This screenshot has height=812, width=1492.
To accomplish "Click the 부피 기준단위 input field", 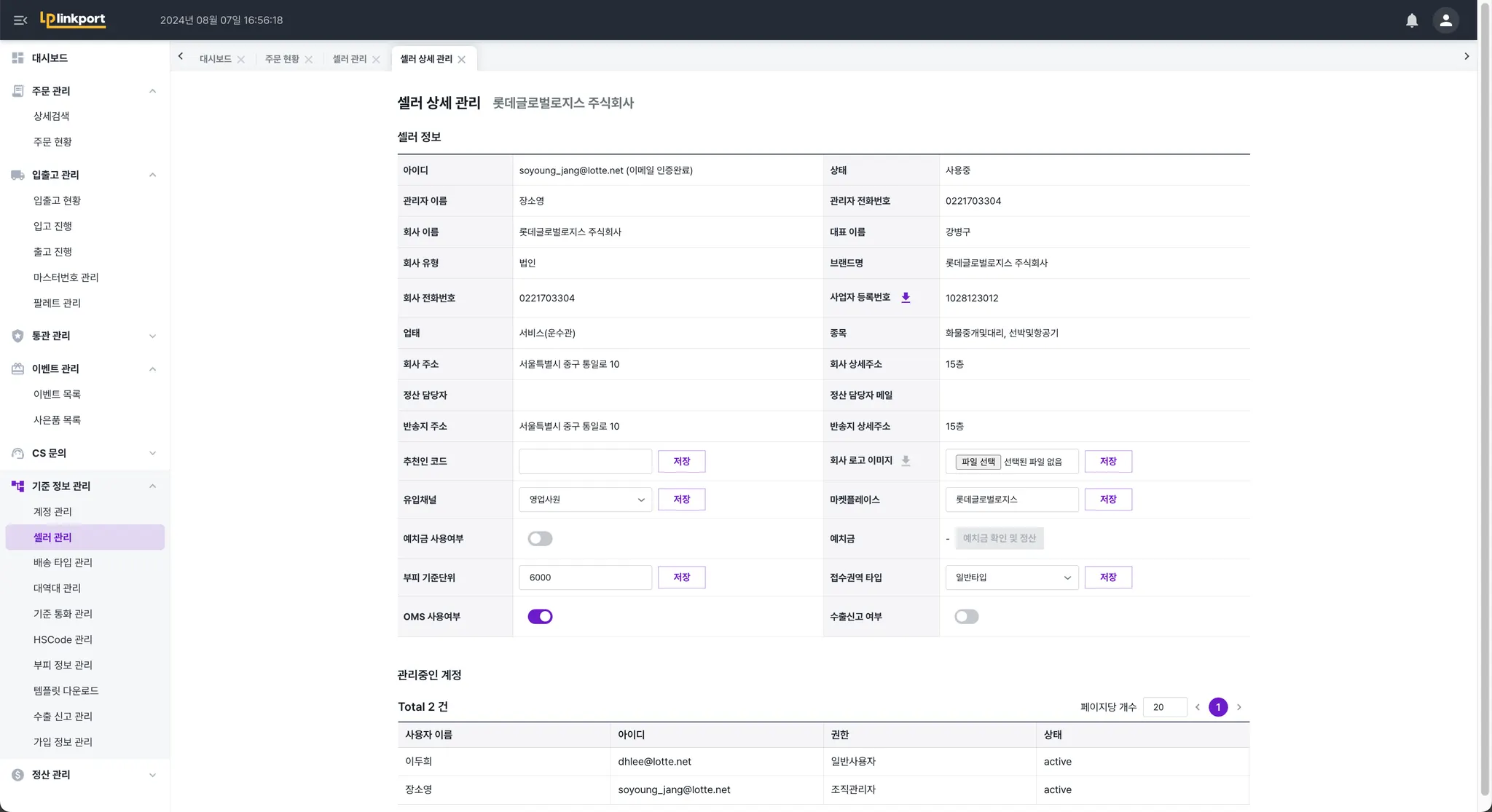I will tap(585, 578).
